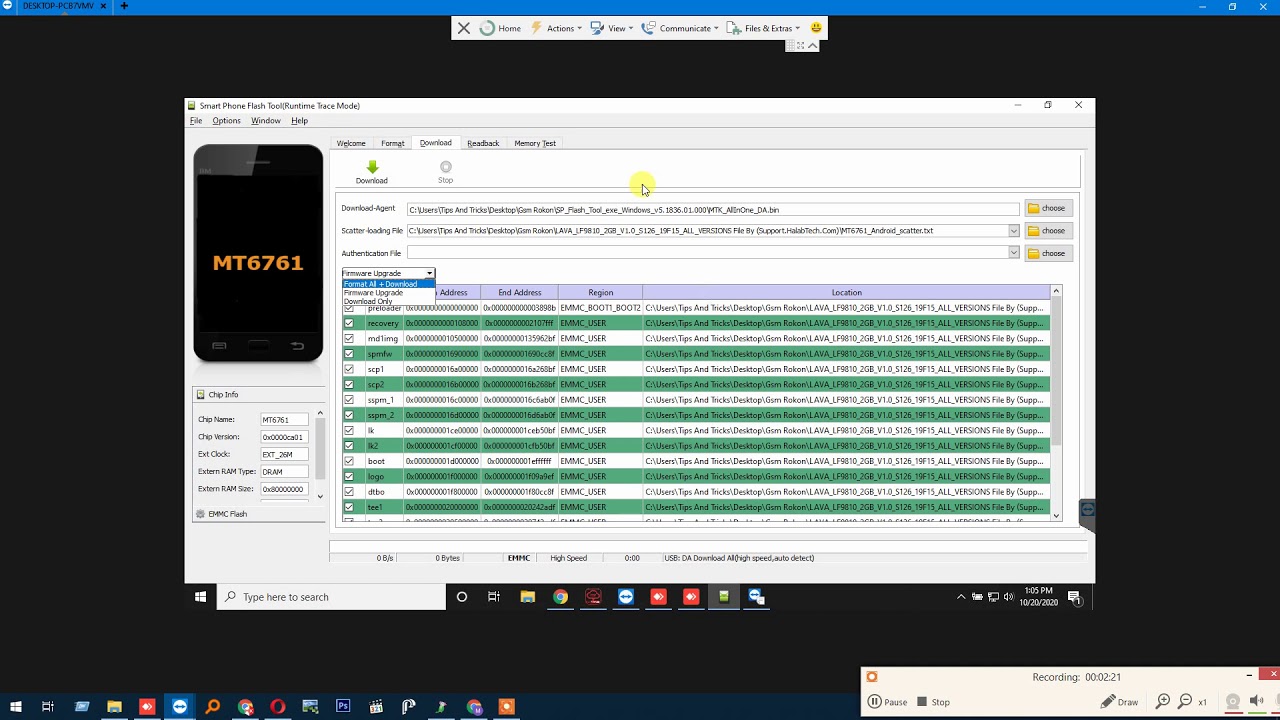Image resolution: width=1280 pixels, height=720 pixels.
Task: Open TeamViewer View dropdown
Action: point(612,28)
